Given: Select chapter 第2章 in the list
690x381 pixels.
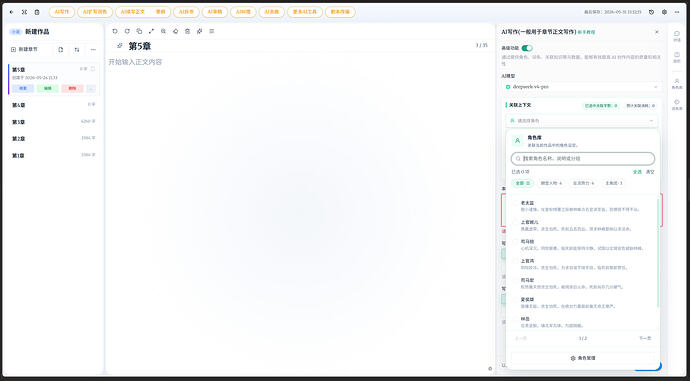Looking at the screenshot, I should (x=54, y=139).
